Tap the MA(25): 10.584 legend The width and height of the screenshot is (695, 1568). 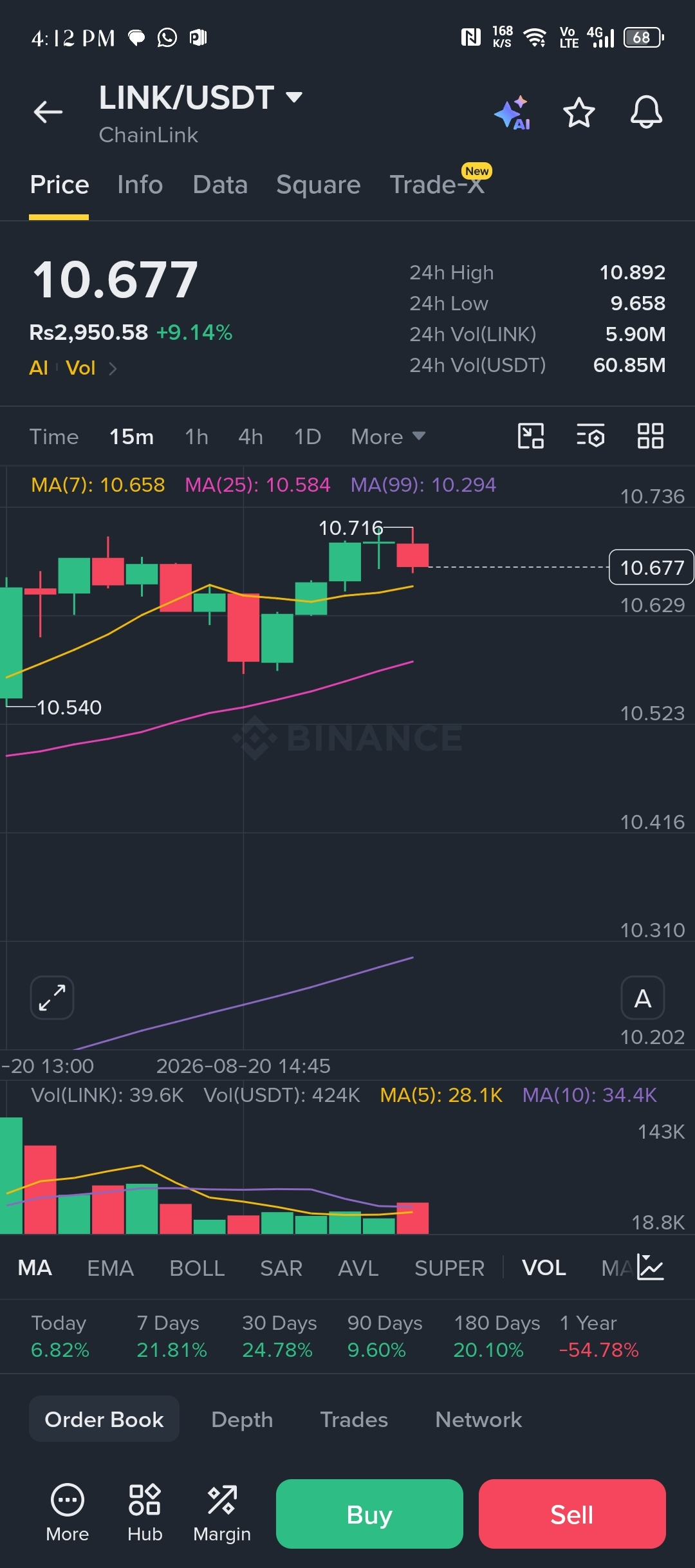click(257, 485)
